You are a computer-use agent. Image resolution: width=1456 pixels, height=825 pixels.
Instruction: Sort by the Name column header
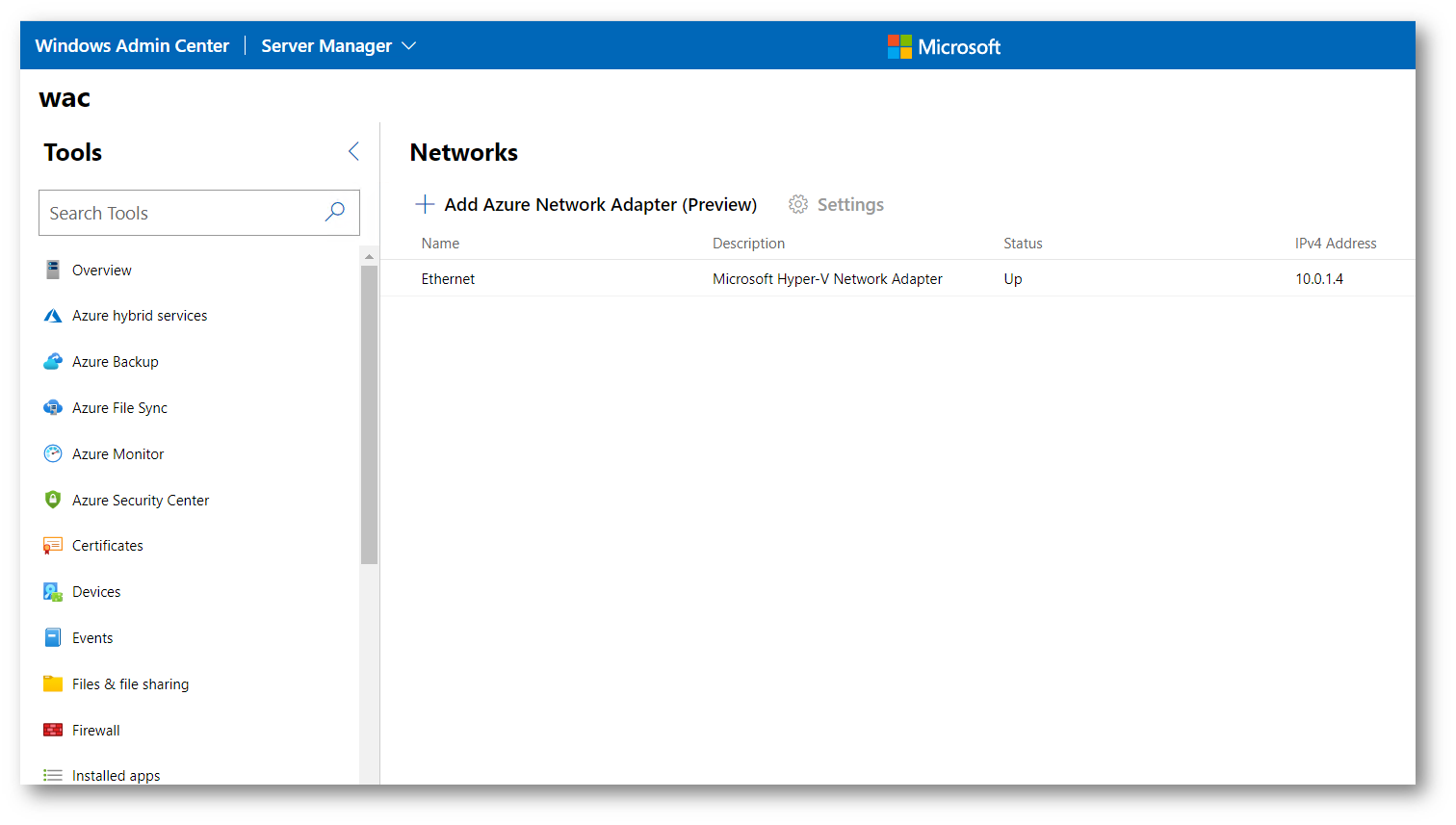[x=440, y=244]
